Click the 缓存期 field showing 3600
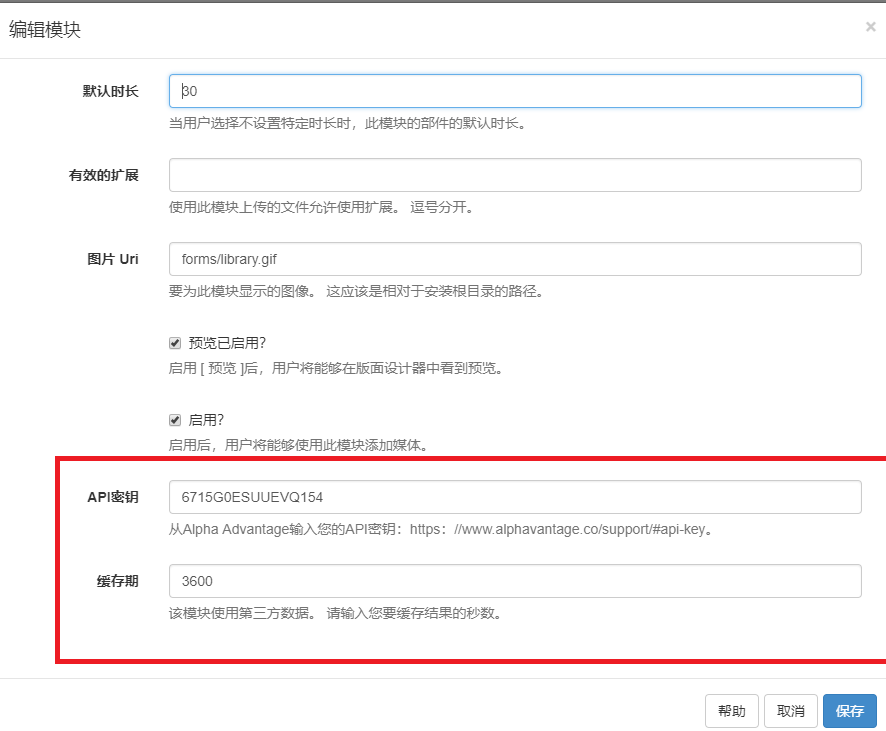The height and width of the screenshot is (731, 886). pos(515,581)
